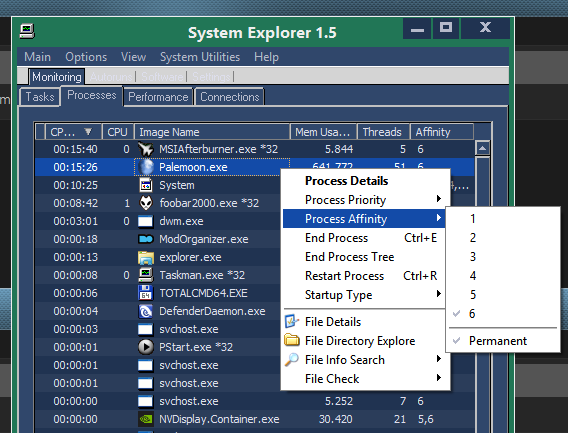Switch to the Connections tab
Screen dimensions: 568x433
point(230,97)
